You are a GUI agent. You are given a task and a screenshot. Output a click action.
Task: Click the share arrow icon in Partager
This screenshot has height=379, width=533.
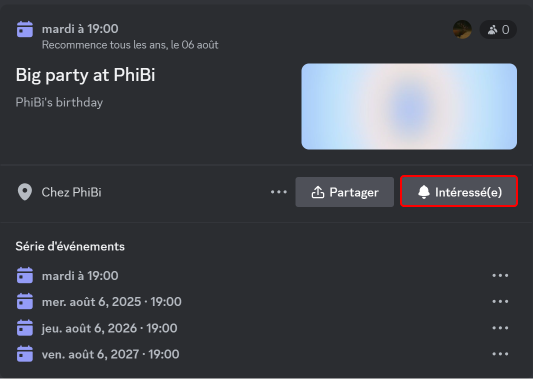point(317,192)
